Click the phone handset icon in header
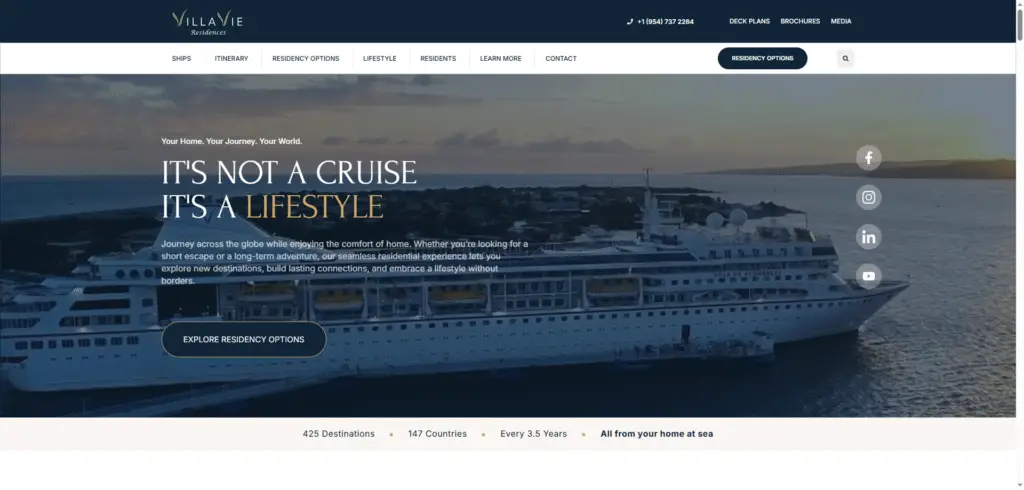The height and width of the screenshot is (490, 1024). (x=630, y=22)
